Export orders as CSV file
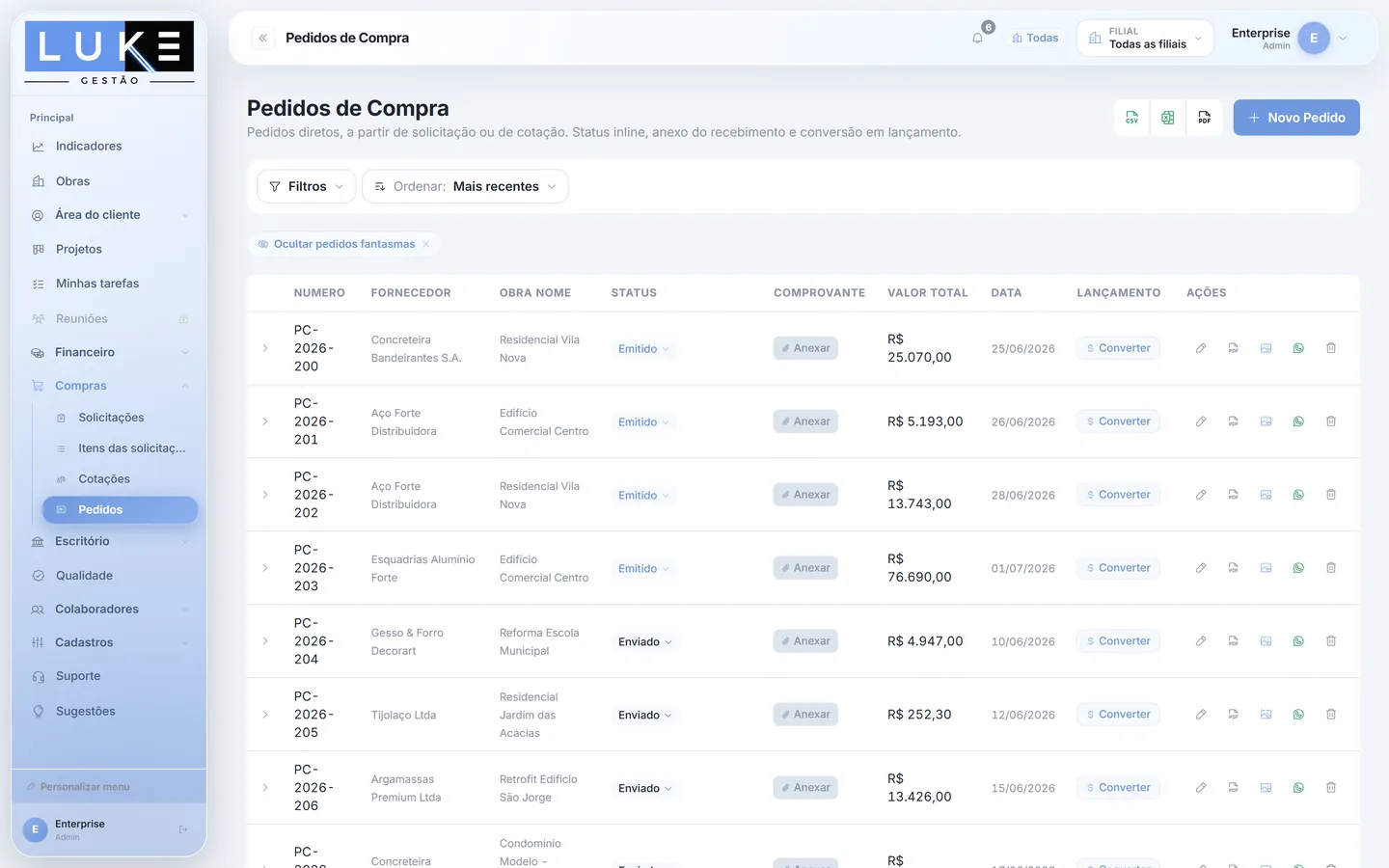This screenshot has width=1389, height=868. point(1131,118)
